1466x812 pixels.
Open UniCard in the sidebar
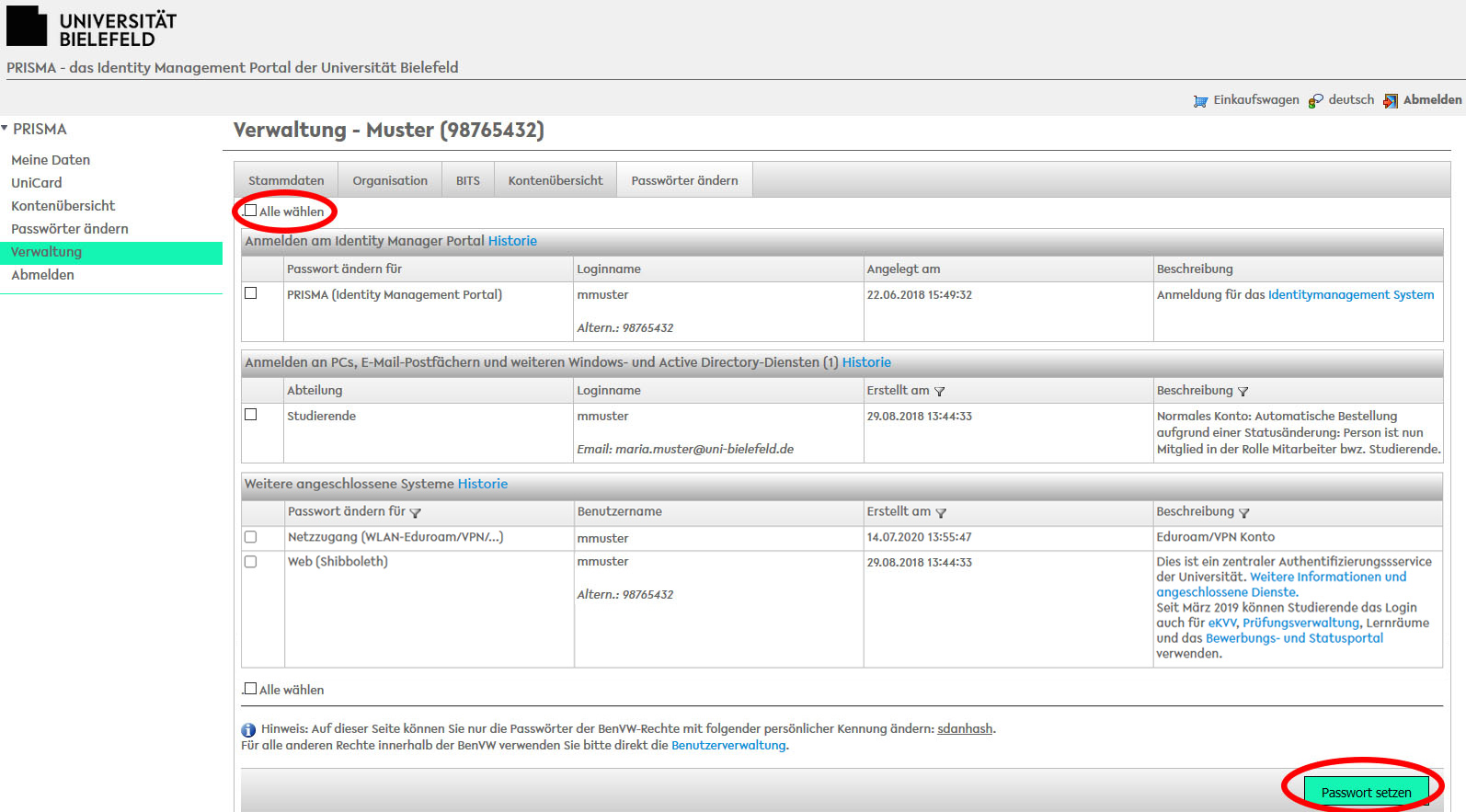point(37,183)
